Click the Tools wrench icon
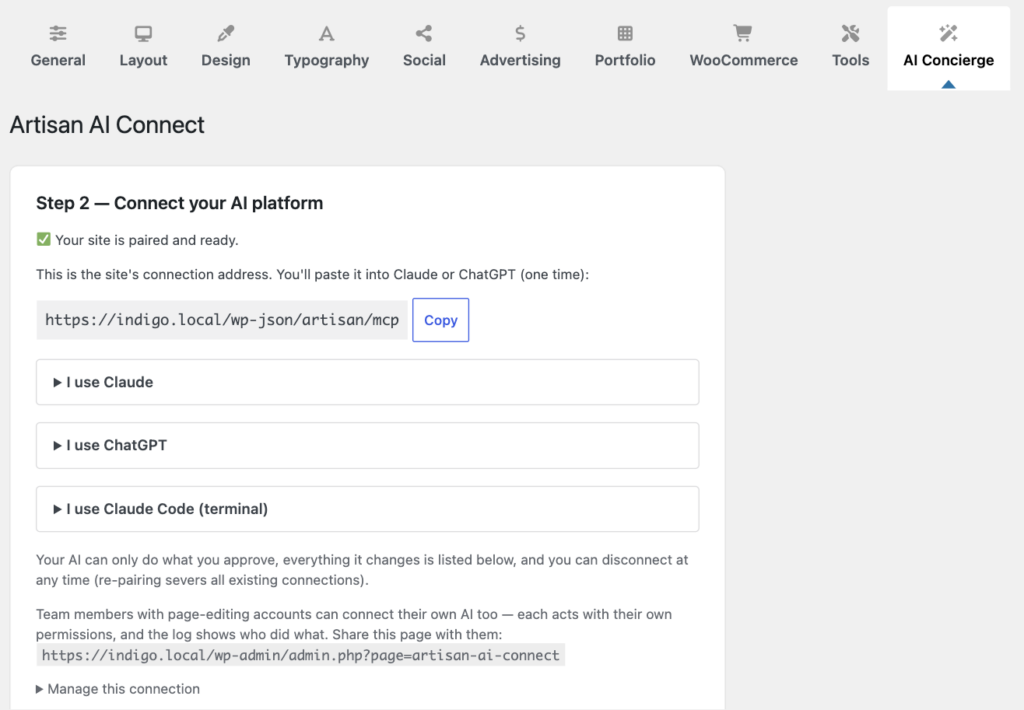 (850, 33)
